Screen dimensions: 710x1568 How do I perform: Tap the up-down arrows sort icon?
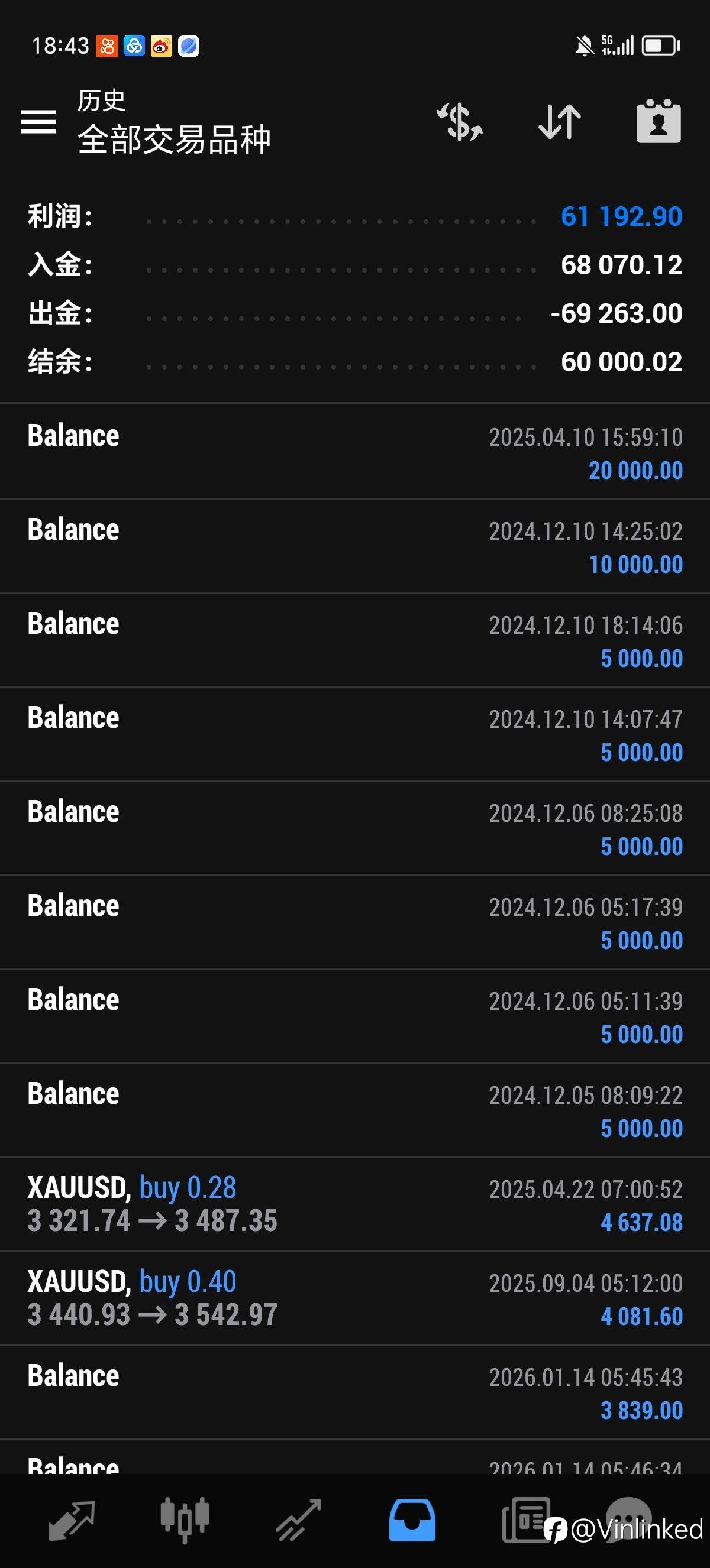[560, 122]
